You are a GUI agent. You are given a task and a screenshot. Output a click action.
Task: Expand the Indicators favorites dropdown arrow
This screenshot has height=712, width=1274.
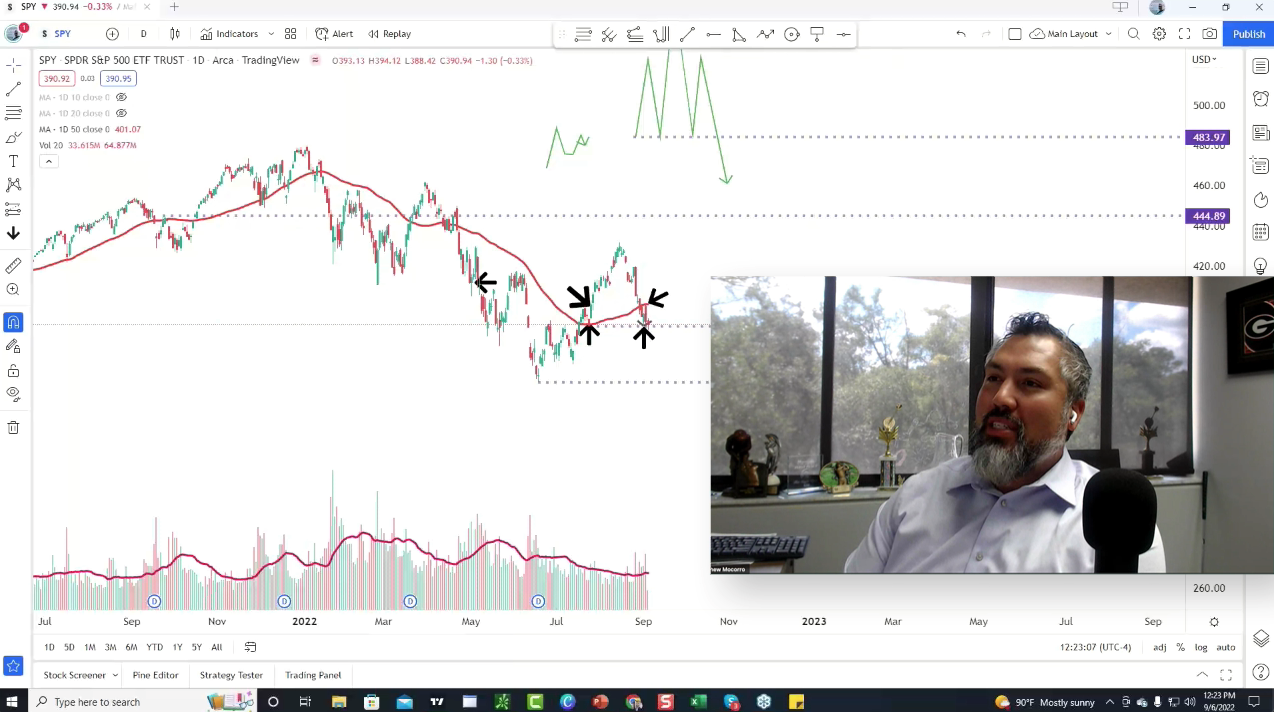point(271,34)
